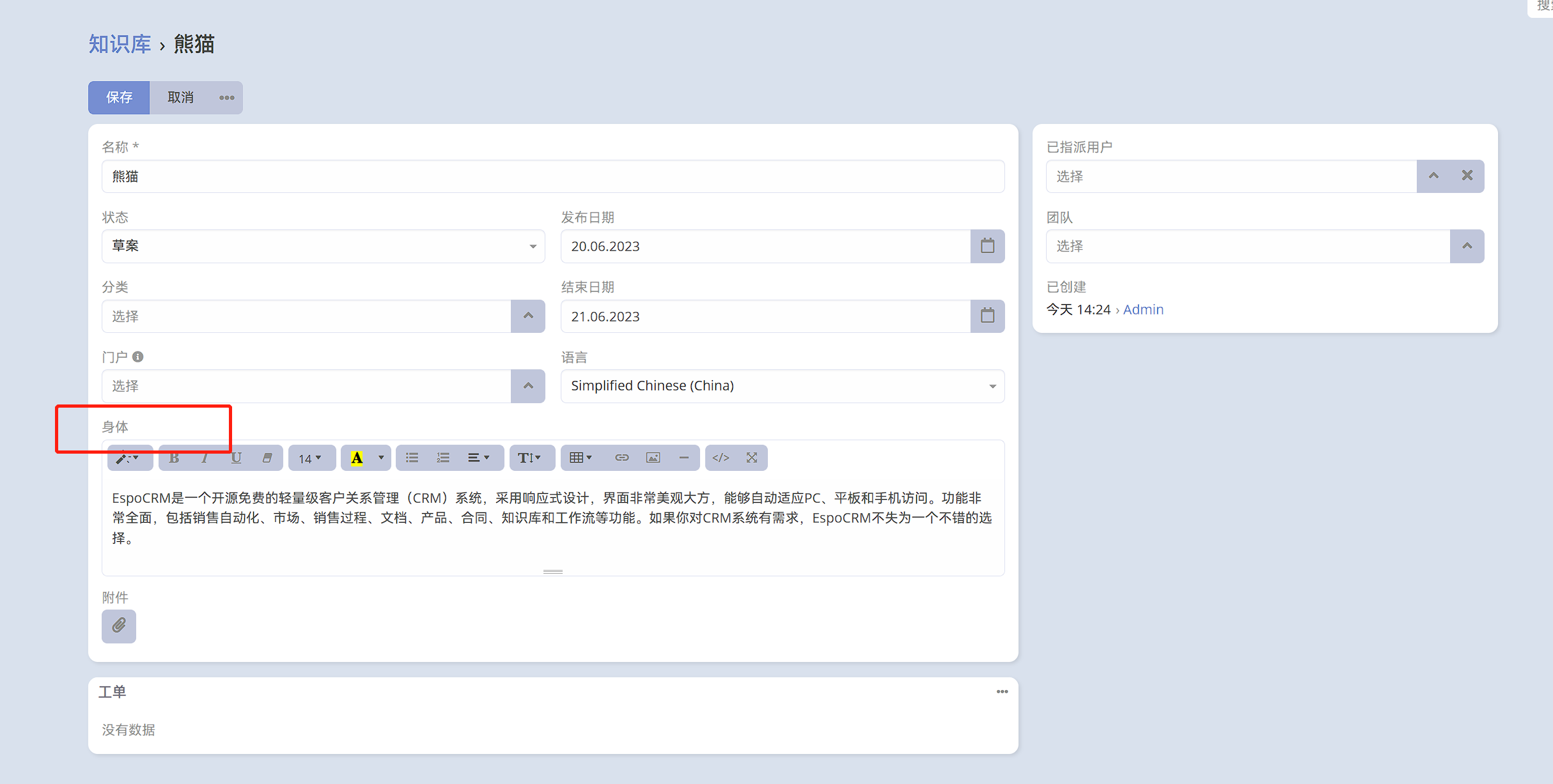The width and height of the screenshot is (1553, 784).
Task: Click the attachment paperclip button
Action: point(119,626)
